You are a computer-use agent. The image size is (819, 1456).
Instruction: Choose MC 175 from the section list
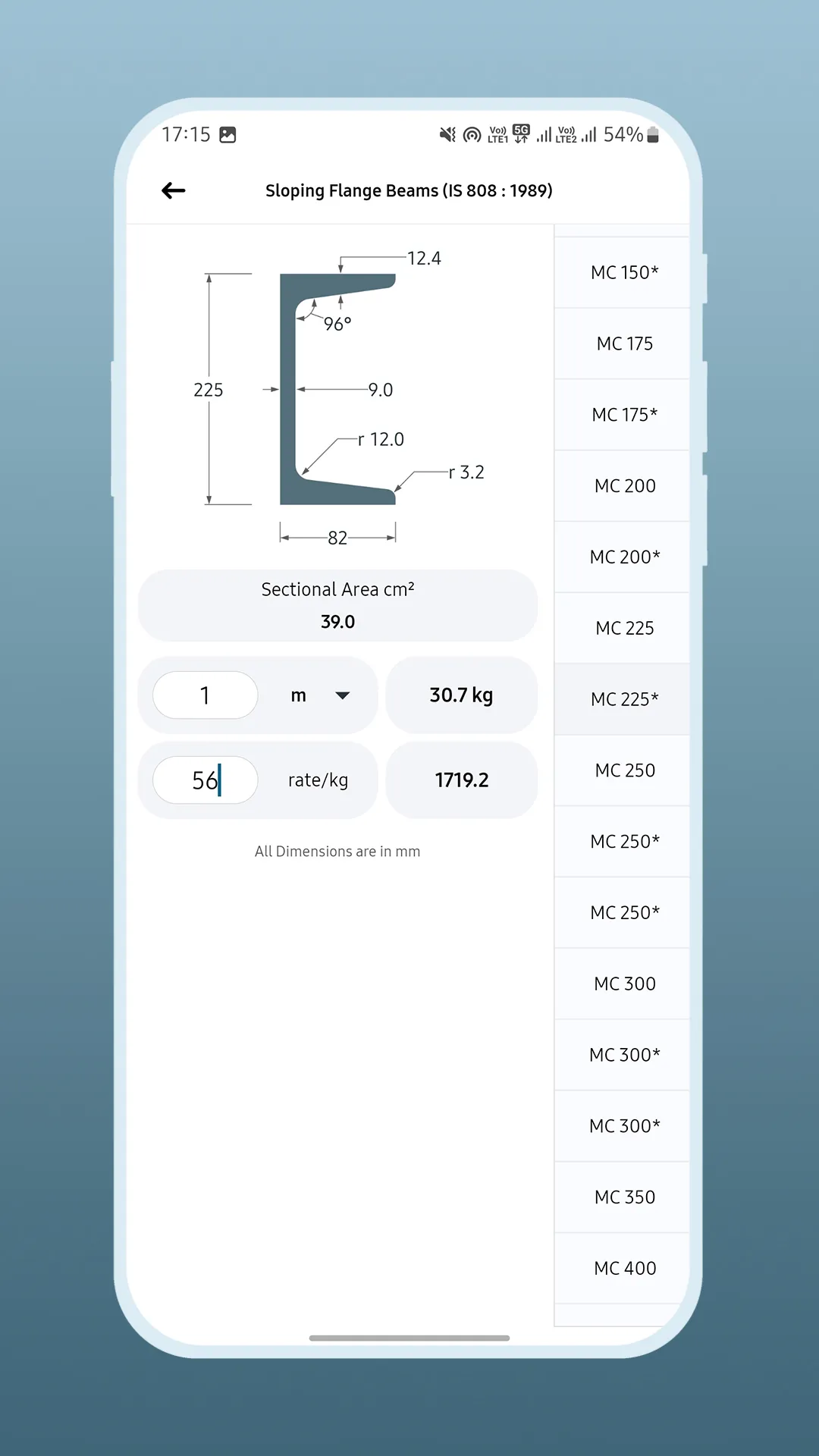pos(624,344)
